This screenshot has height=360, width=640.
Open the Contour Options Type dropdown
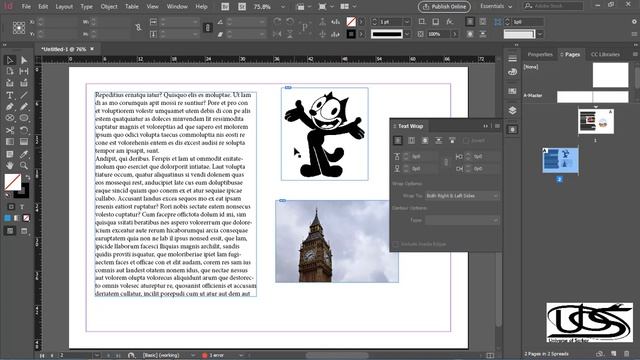462,220
